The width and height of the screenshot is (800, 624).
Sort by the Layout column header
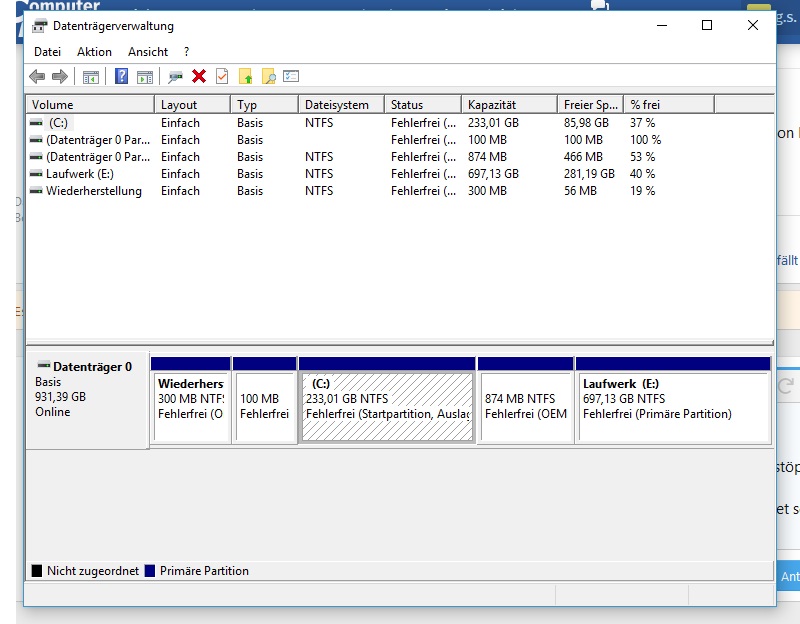click(x=192, y=105)
